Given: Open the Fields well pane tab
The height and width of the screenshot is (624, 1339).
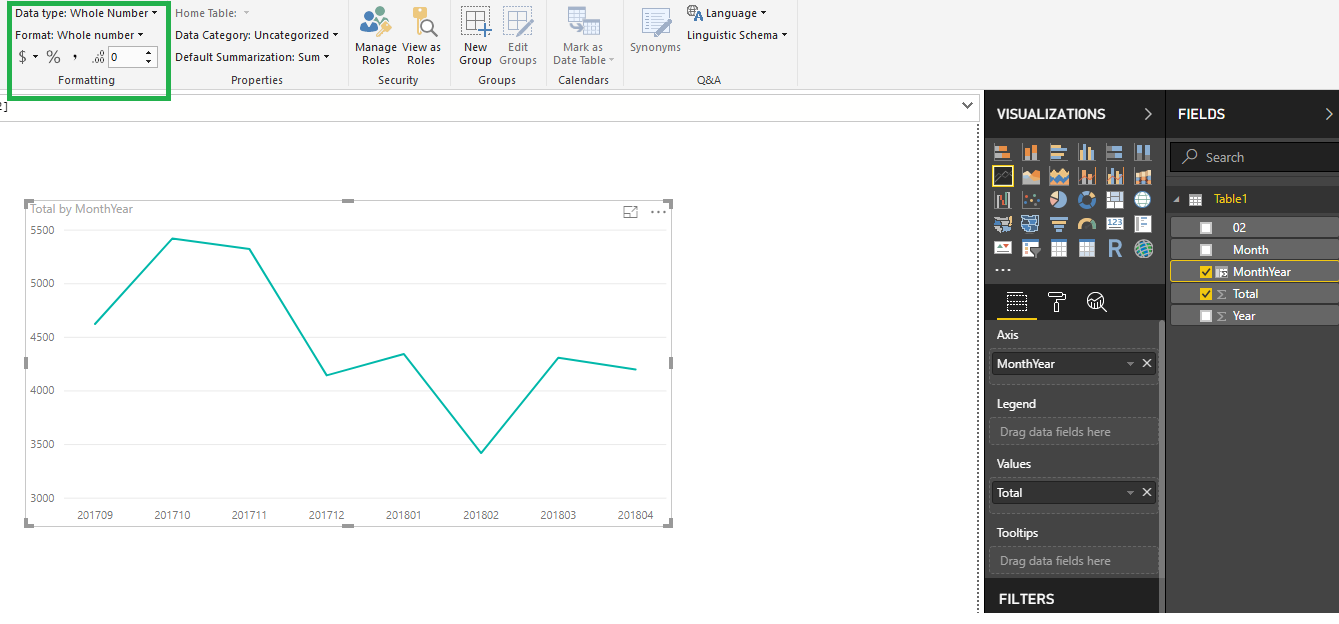Looking at the screenshot, I should click(1016, 302).
